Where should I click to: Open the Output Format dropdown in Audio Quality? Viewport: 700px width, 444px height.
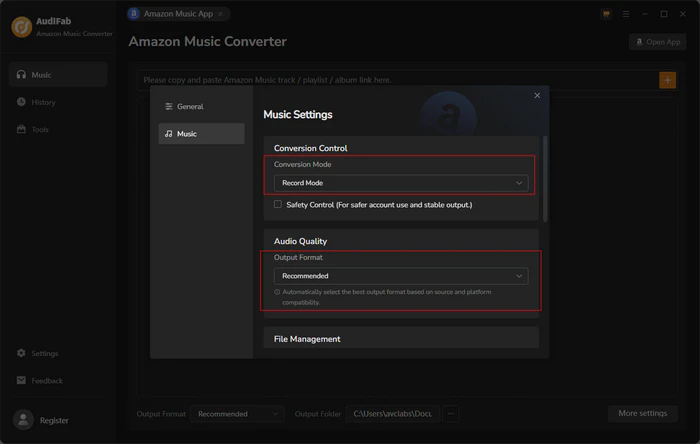(401, 276)
